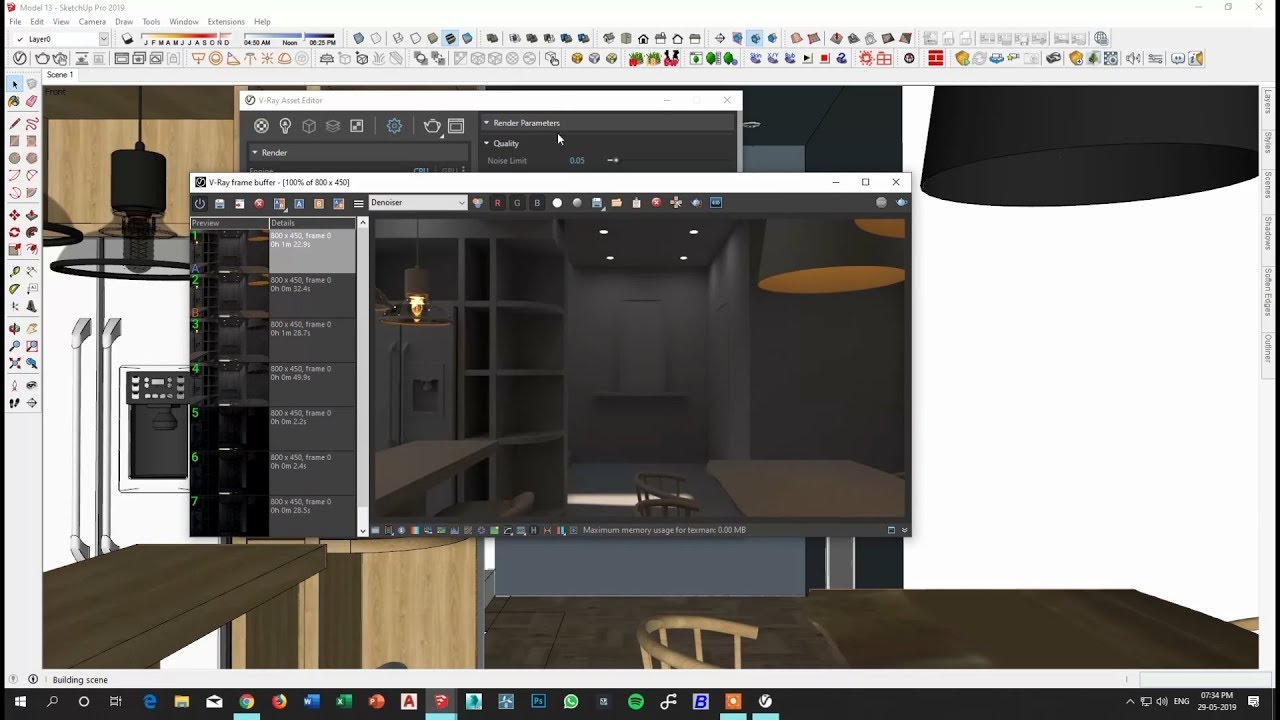This screenshot has width=1280, height=720.
Task: Open Spotify from the taskbar
Action: 636,702
